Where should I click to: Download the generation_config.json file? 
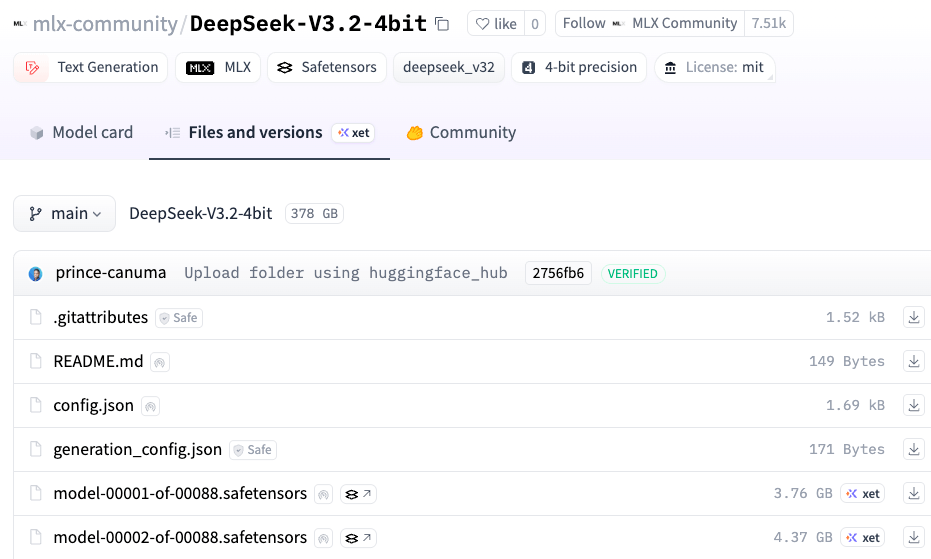pyautogui.click(x=914, y=449)
